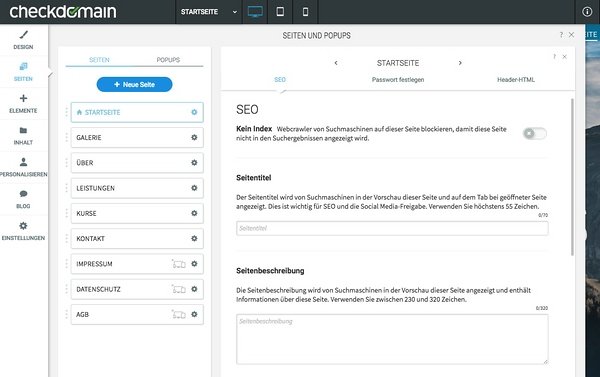Switch to mobile phone preview mode
The height and width of the screenshot is (377, 600).
tap(305, 12)
